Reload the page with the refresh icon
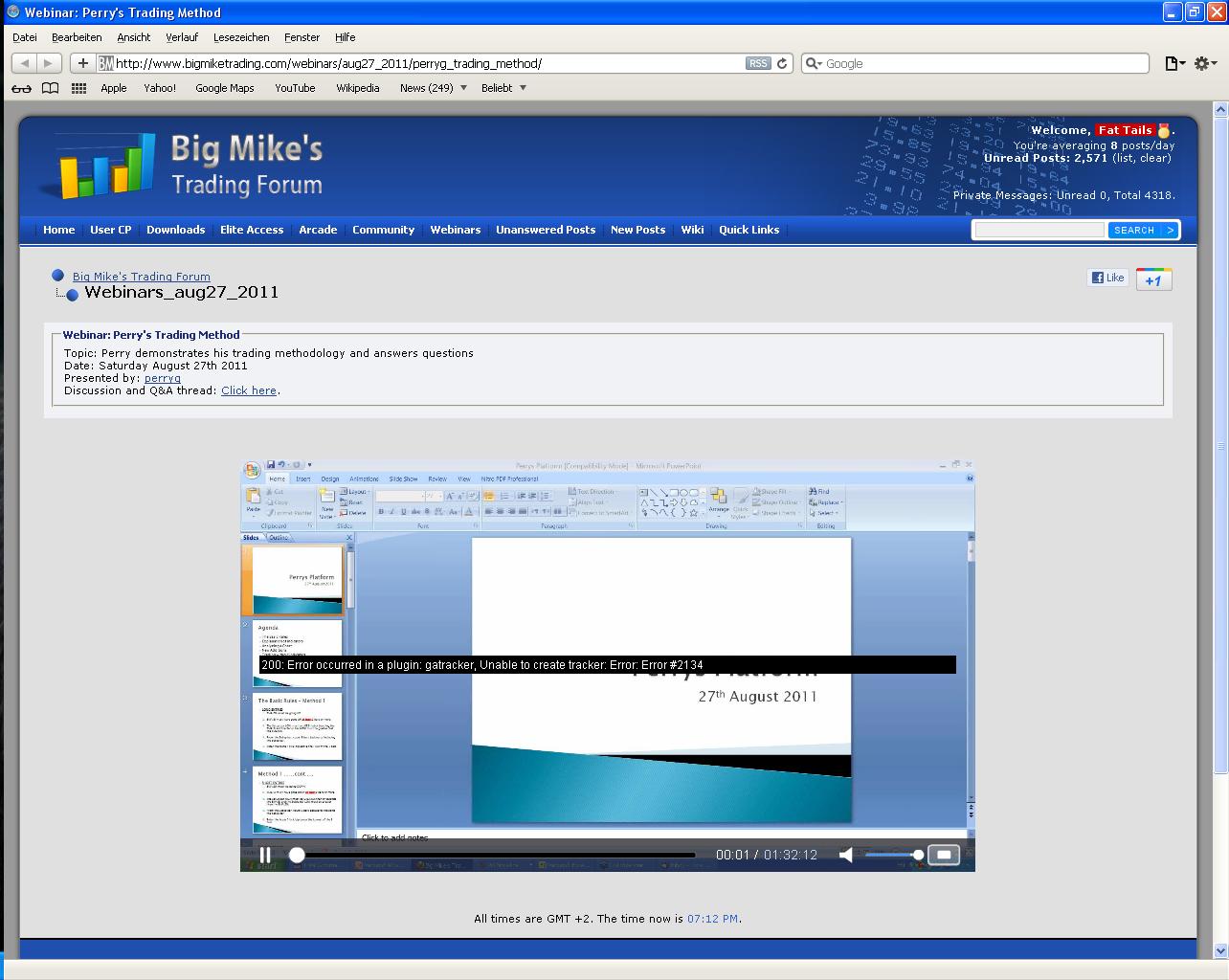The height and width of the screenshot is (980, 1229). (782, 63)
